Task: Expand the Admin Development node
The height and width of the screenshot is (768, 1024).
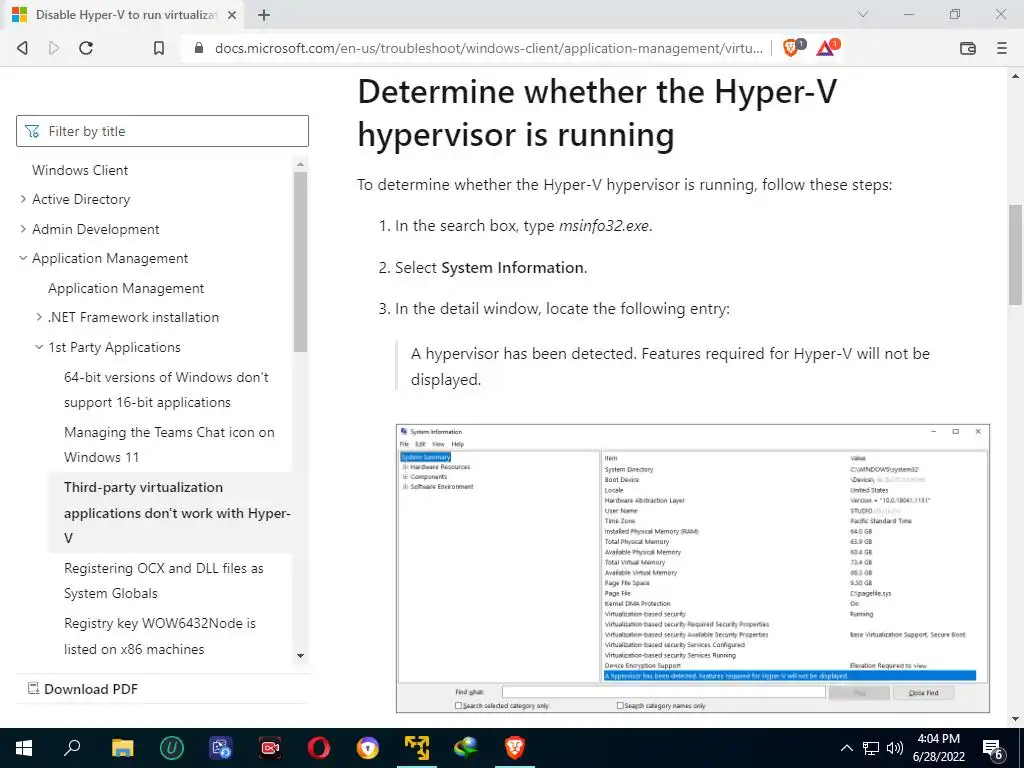Action: 23,229
